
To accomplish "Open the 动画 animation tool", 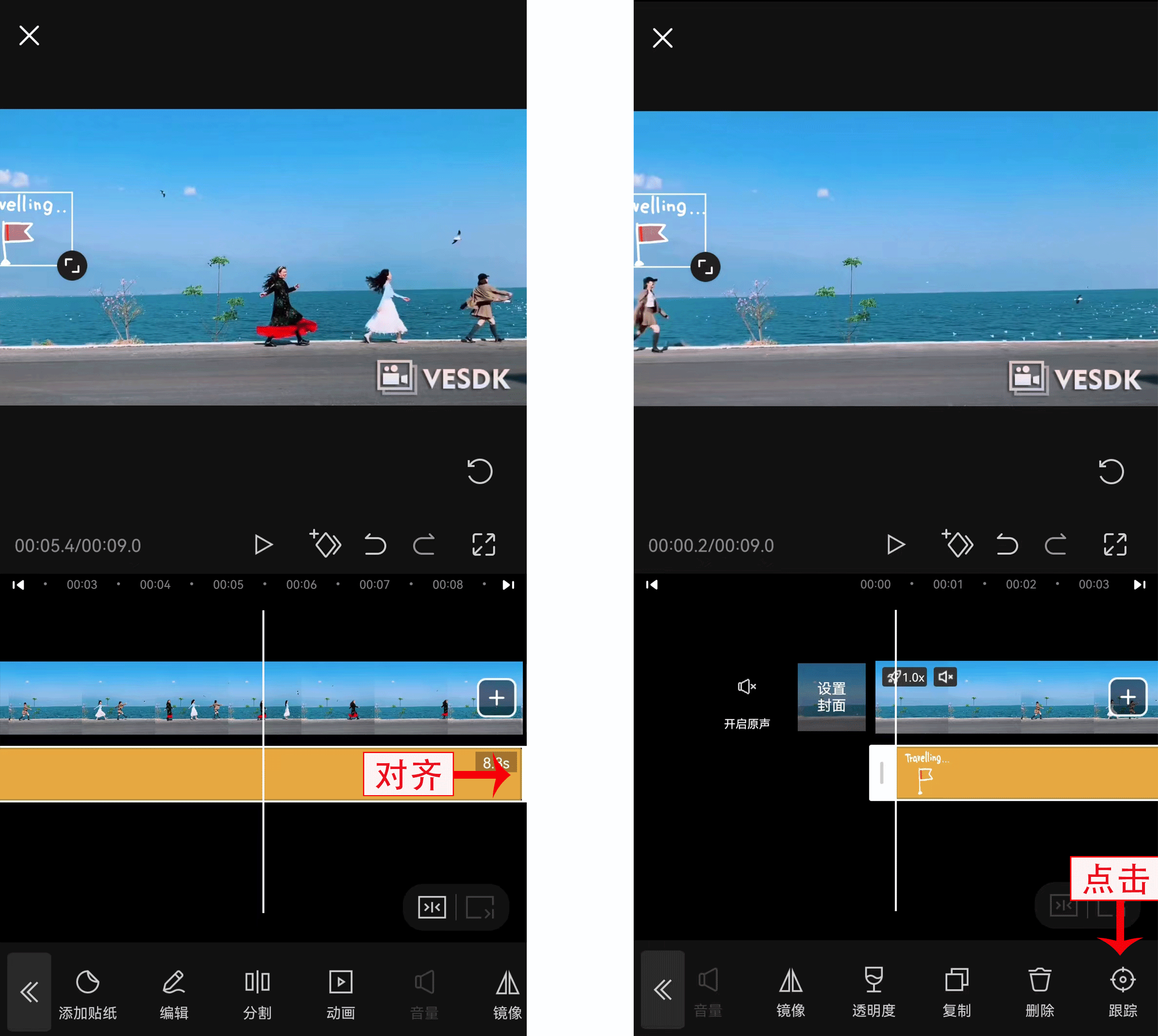I will [341, 982].
